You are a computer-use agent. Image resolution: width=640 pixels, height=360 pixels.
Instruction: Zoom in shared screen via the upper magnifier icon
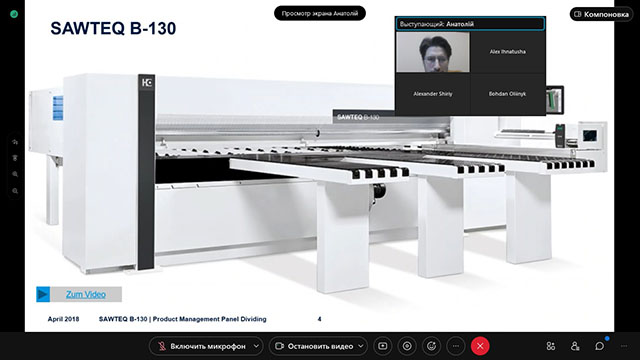pyautogui.click(x=15, y=174)
